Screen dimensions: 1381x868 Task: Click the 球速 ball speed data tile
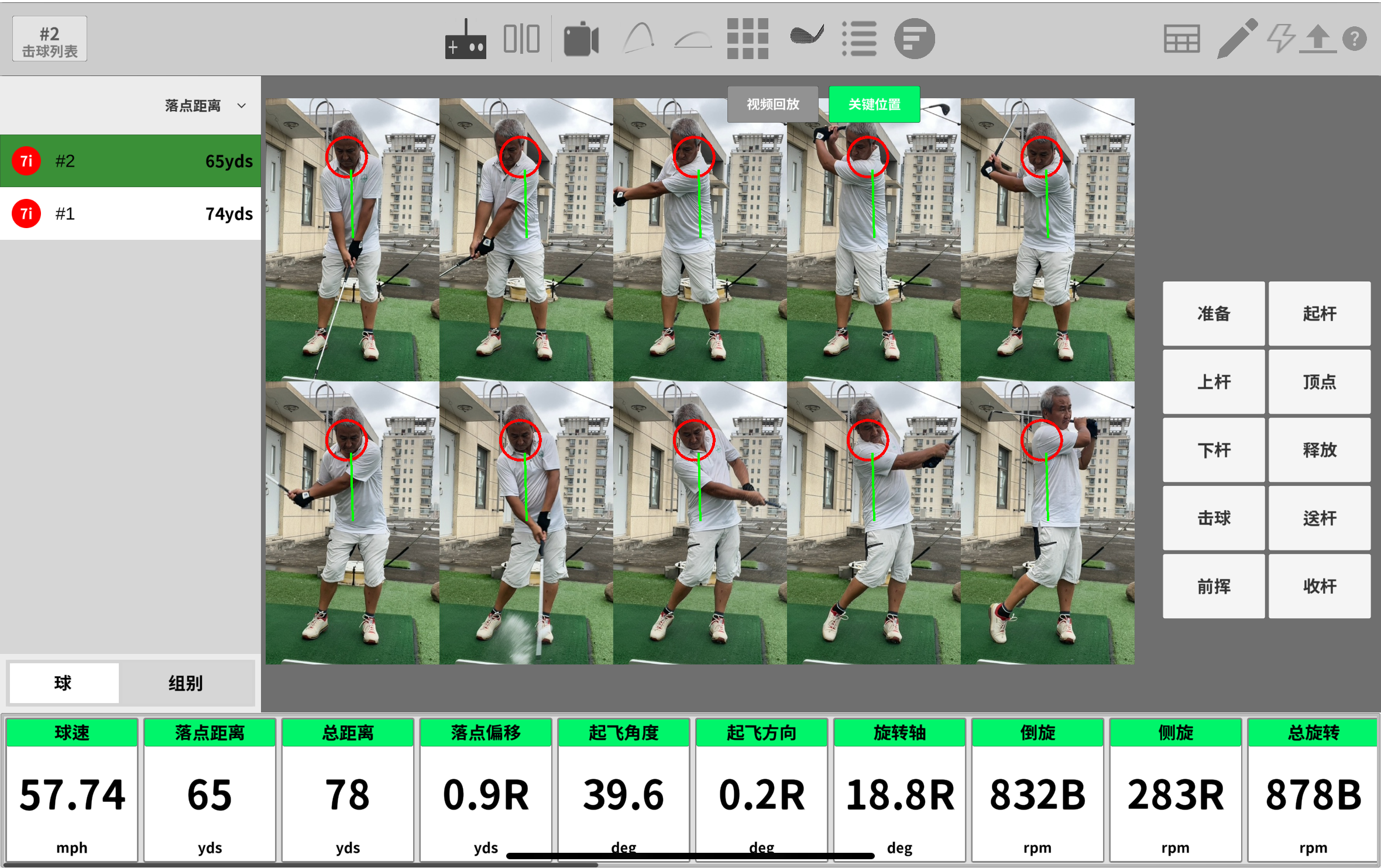click(72, 790)
